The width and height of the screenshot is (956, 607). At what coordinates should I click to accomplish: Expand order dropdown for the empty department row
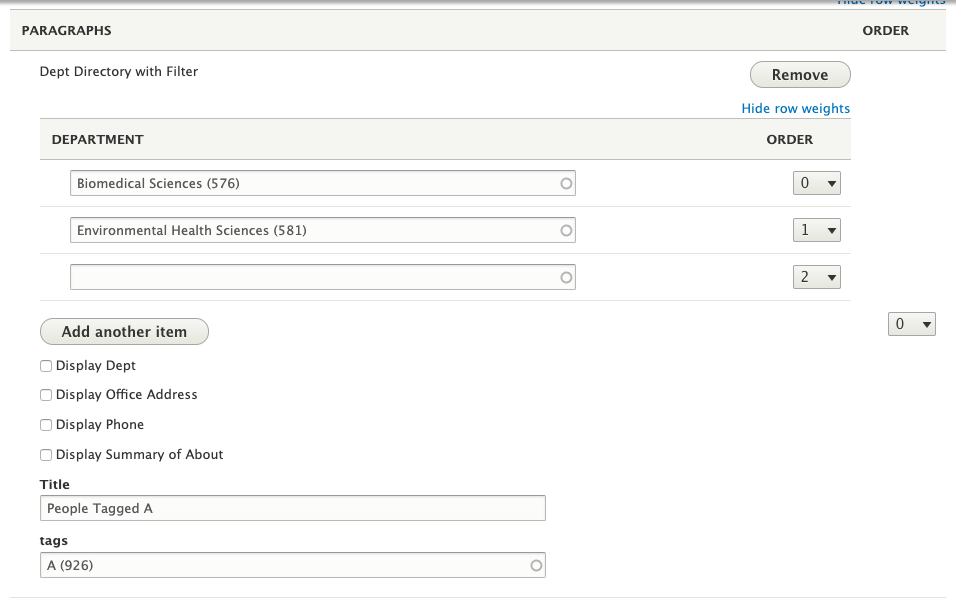[817, 278]
